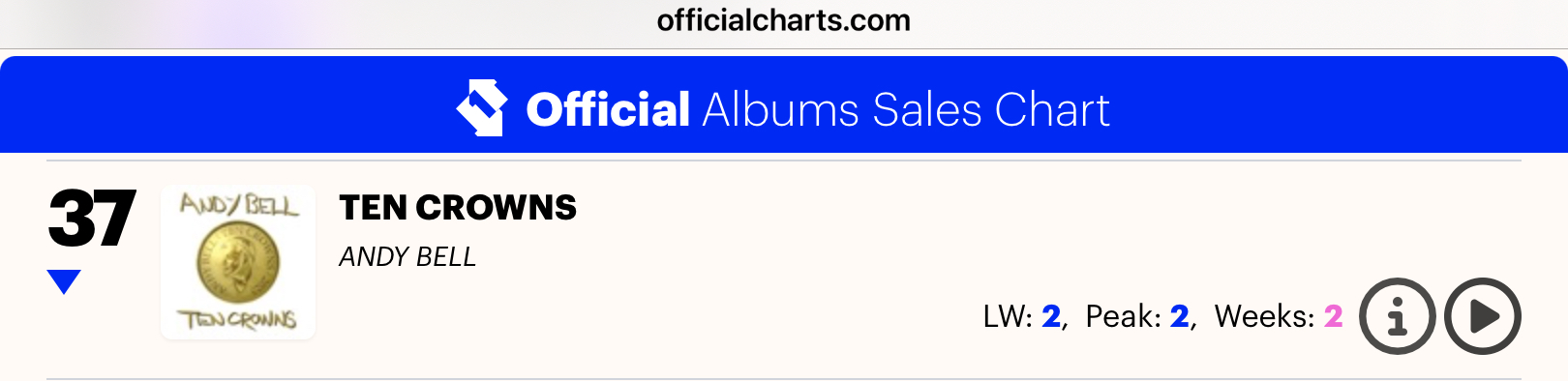Click the Peak position value
1568x381 pixels.
click(x=1180, y=316)
